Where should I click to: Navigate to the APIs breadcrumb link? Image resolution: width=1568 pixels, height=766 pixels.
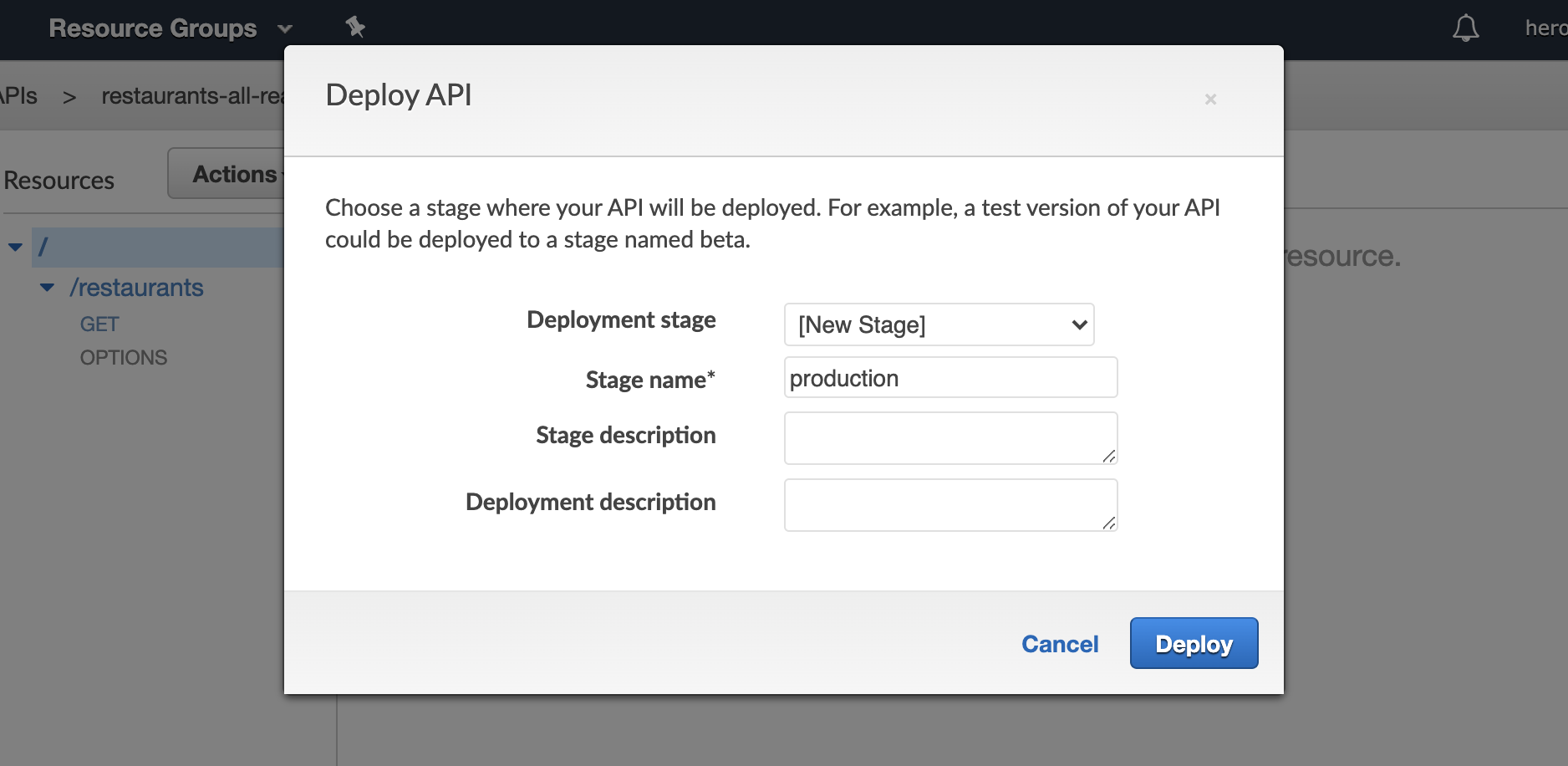pyautogui.click(x=18, y=95)
